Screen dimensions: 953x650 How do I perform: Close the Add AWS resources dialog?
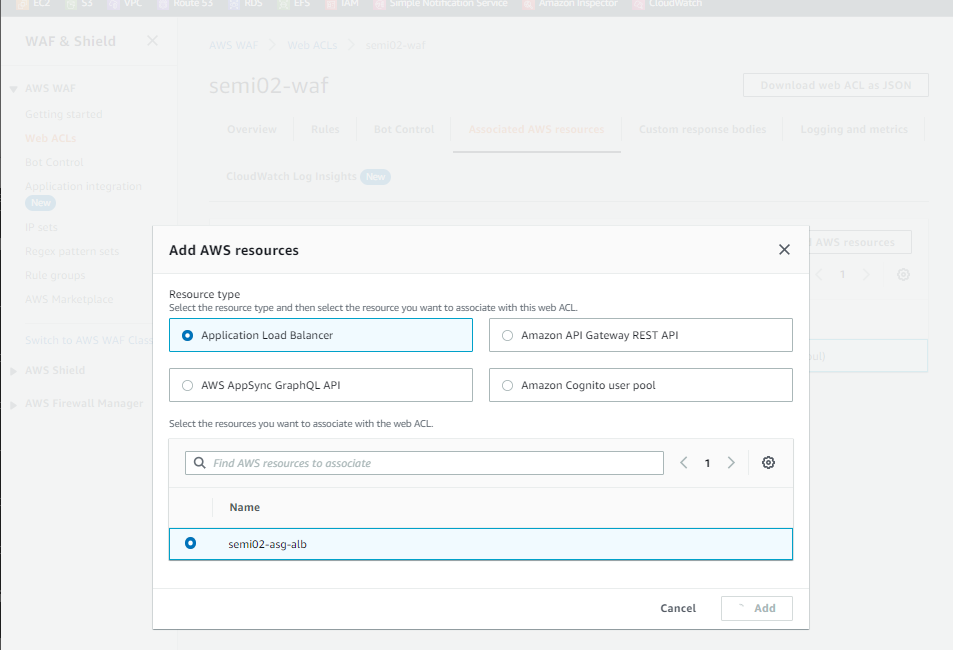(x=784, y=250)
